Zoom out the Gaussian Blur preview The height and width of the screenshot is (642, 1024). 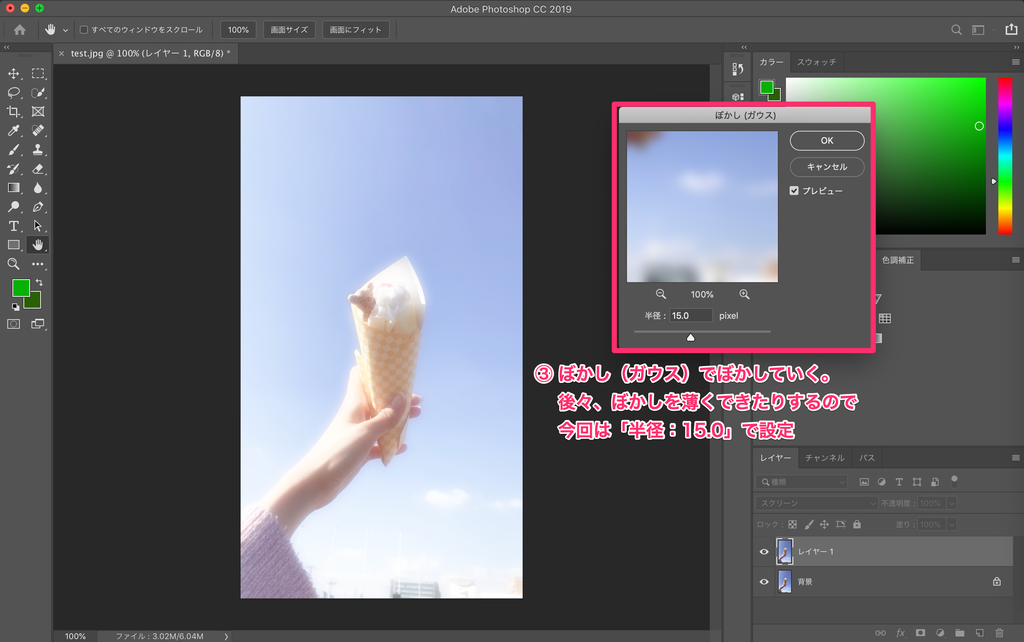[661, 294]
